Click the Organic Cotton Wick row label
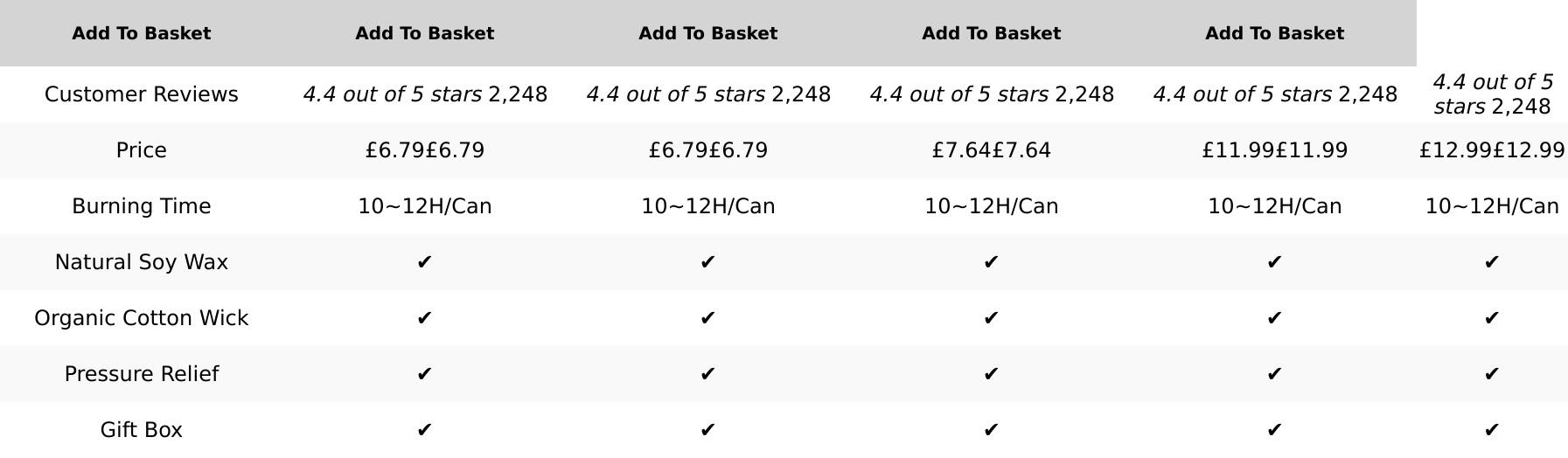1568x458 pixels. (x=141, y=318)
